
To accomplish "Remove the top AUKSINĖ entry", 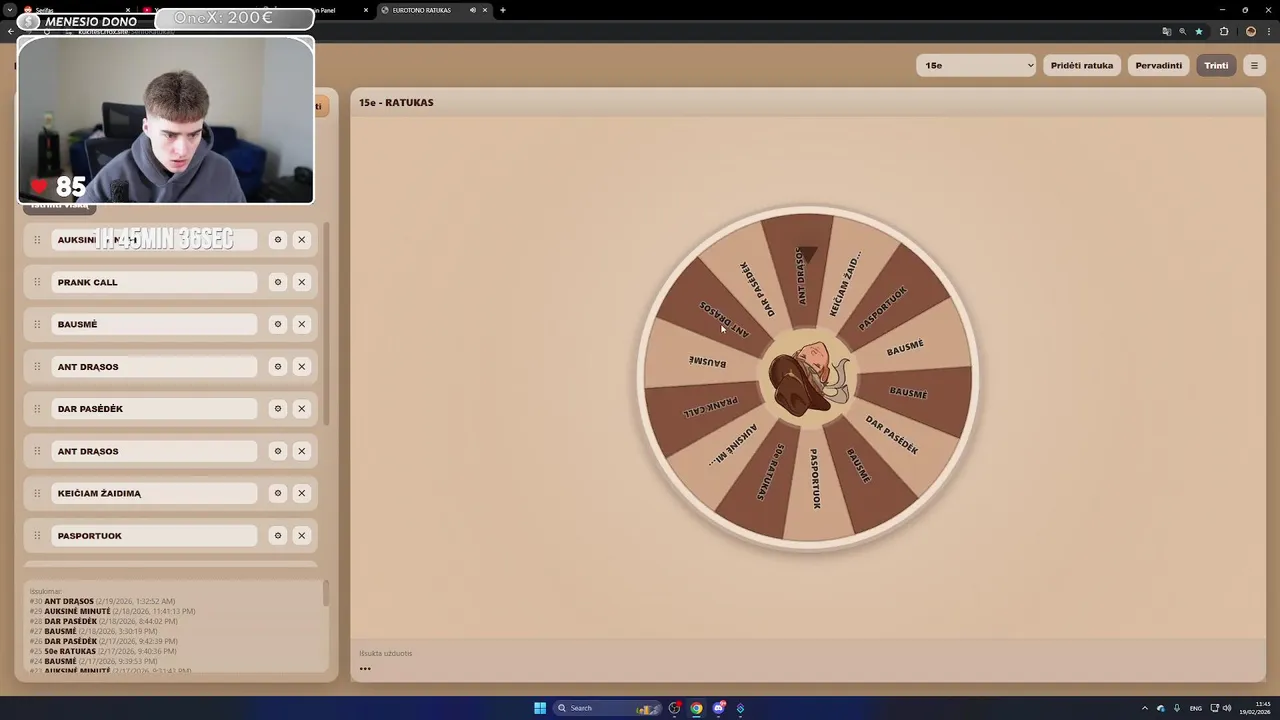I will 301,240.
